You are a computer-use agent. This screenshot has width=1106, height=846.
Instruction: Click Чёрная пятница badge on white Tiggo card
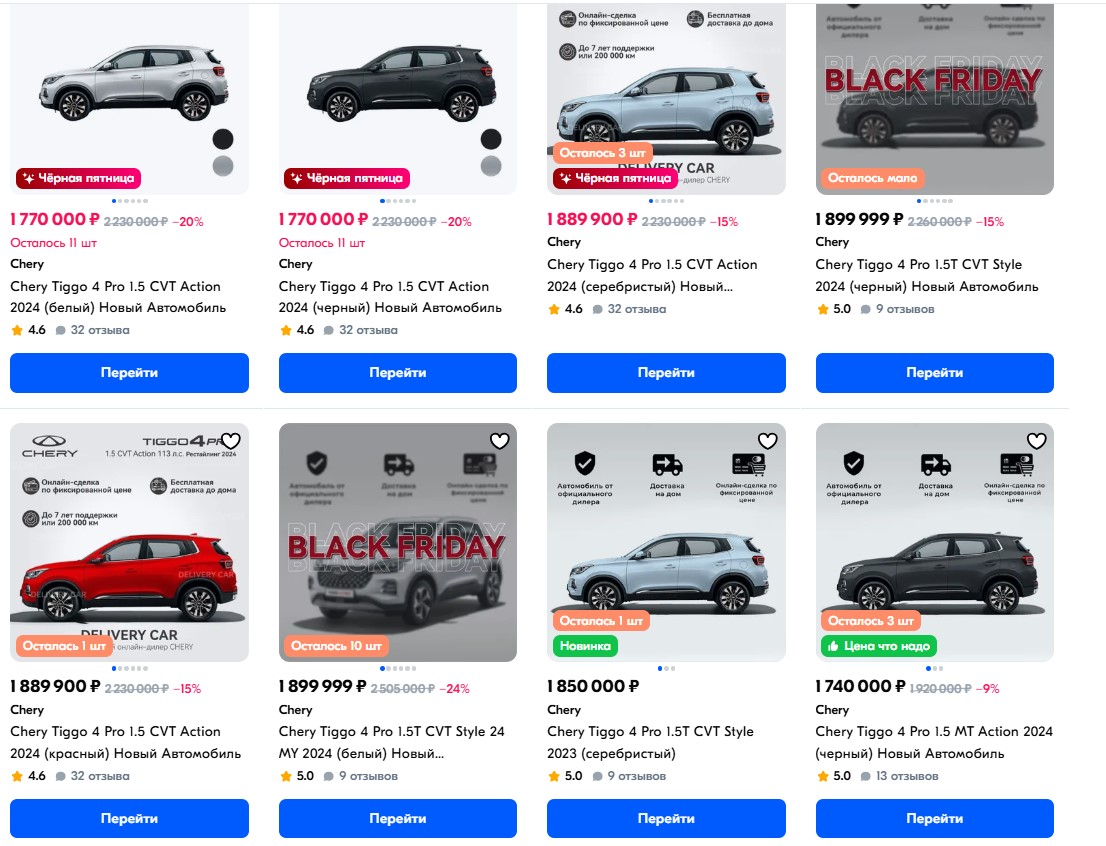pyautogui.click(x=77, y=178)
